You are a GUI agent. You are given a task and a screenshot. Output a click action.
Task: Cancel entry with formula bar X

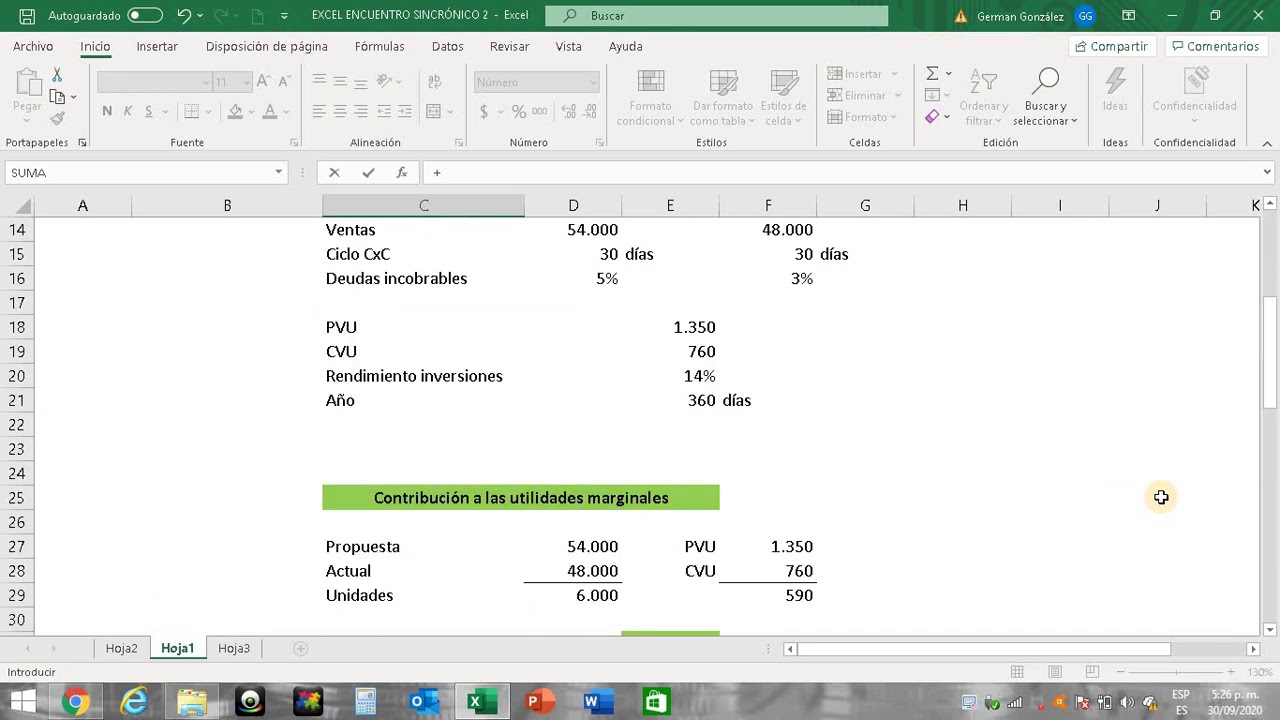334,173
